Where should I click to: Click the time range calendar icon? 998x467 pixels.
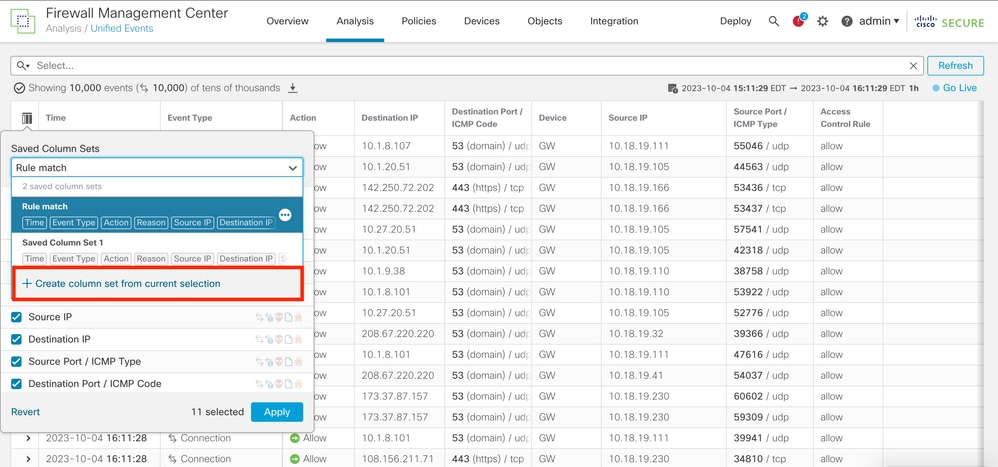click(673, 88)
